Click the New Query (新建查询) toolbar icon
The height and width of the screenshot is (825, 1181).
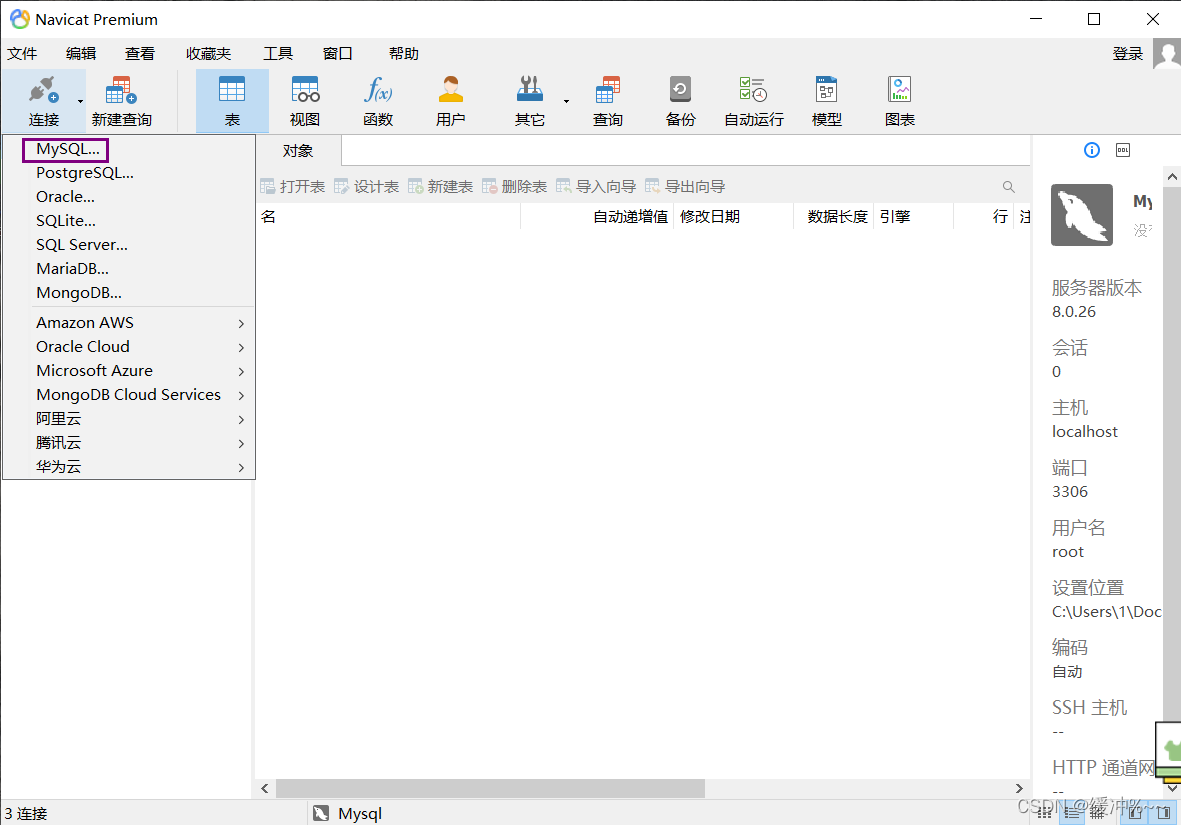[121, 90]
